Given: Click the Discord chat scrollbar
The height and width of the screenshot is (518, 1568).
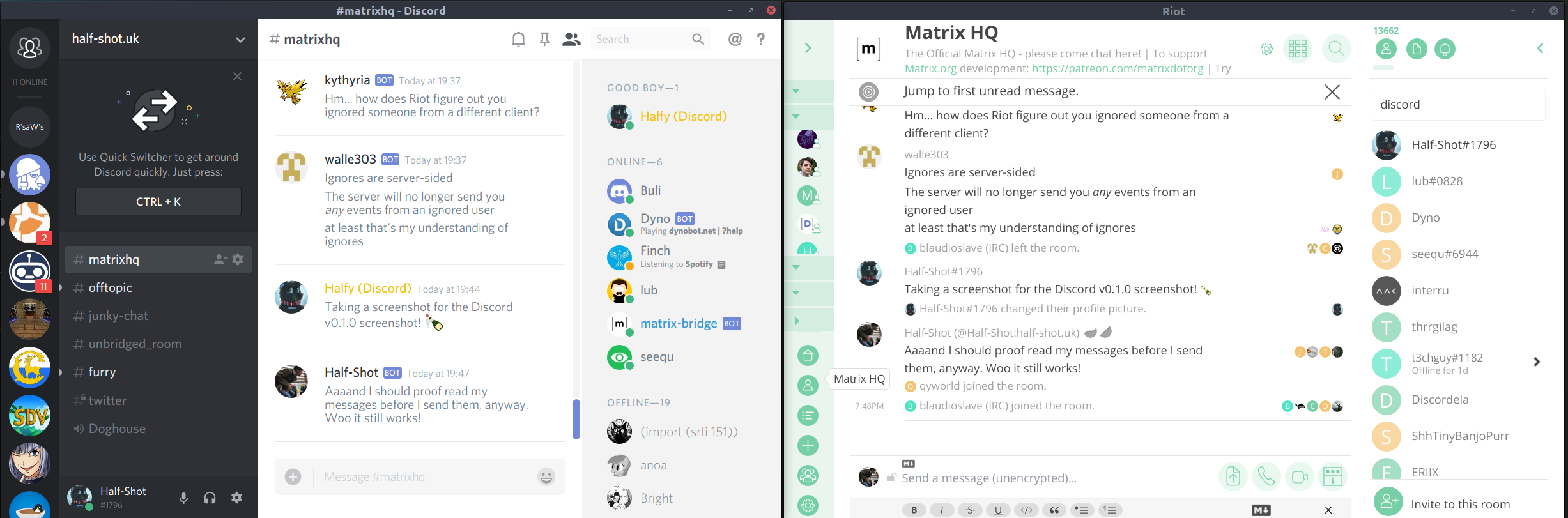Looking at the screenshot, I should [x=576, y=419].
